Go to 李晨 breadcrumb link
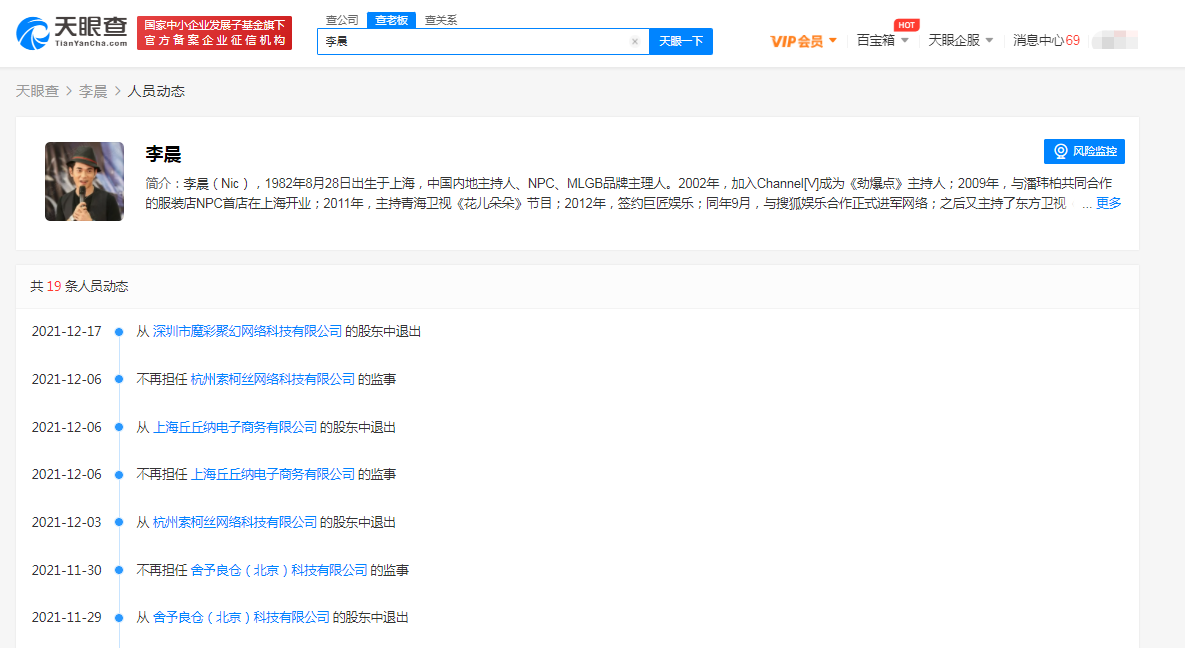1185x648 pixels. [x=93, y=91]
